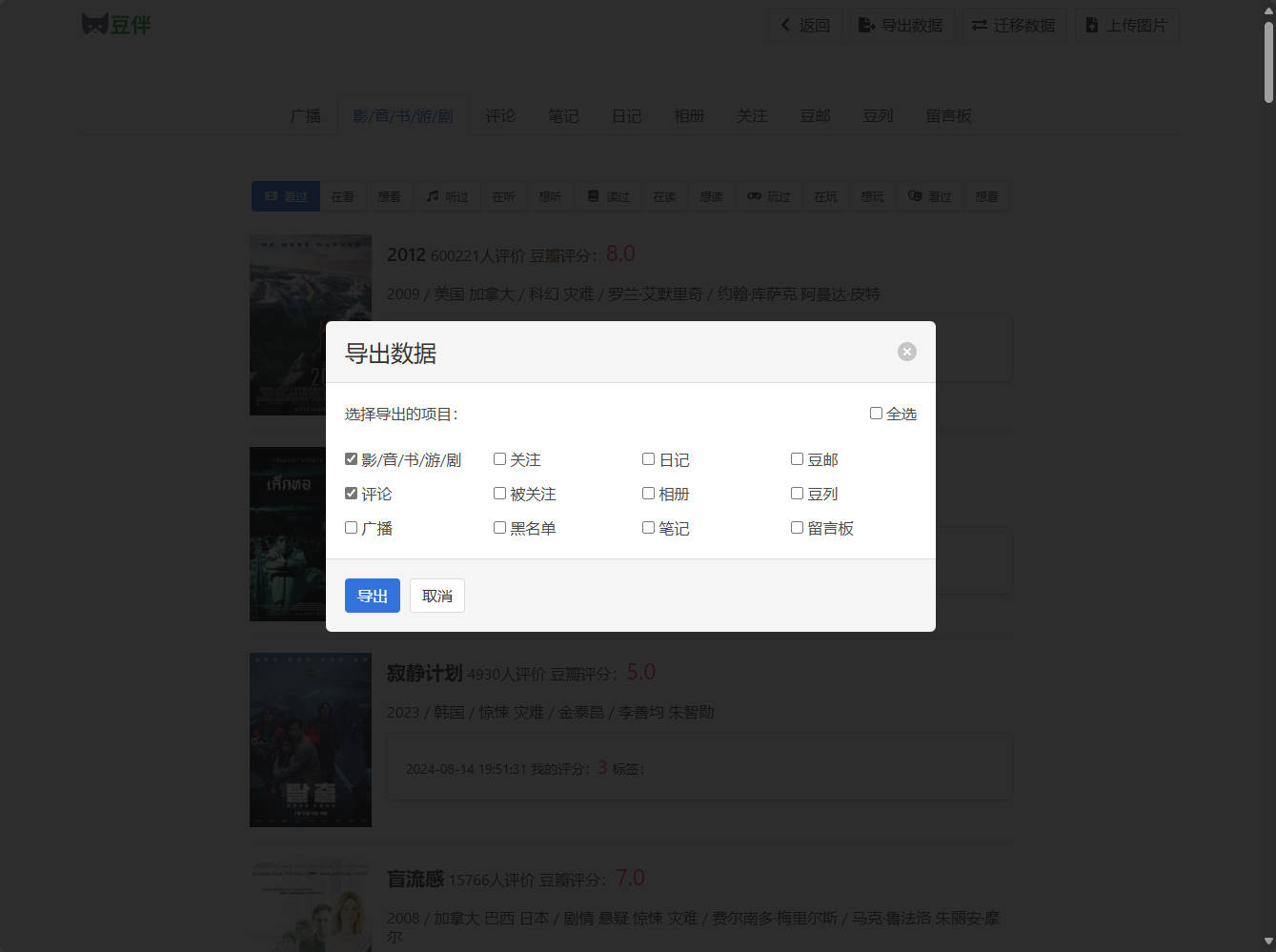This screenshot has width=1276, height=952.
Task: Check the 豆邮 checkbox
Action: click(797, 459)
